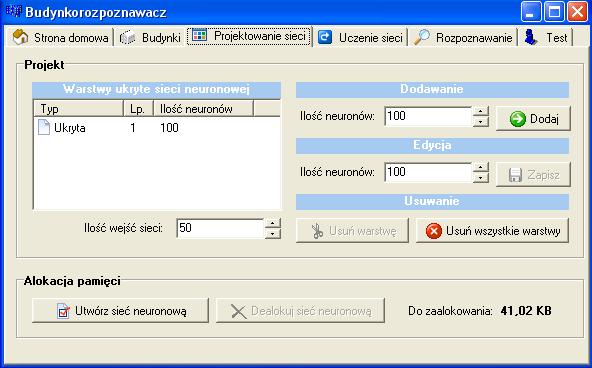This screenshot has width=592, height=368.
Task: Click the refresh icon on Uczenie sieci tab
Action: pos(325,37)
